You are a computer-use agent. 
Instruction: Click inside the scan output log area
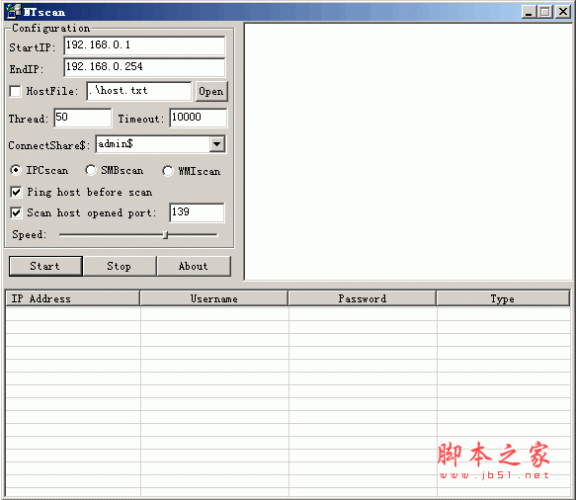point(408,152)
